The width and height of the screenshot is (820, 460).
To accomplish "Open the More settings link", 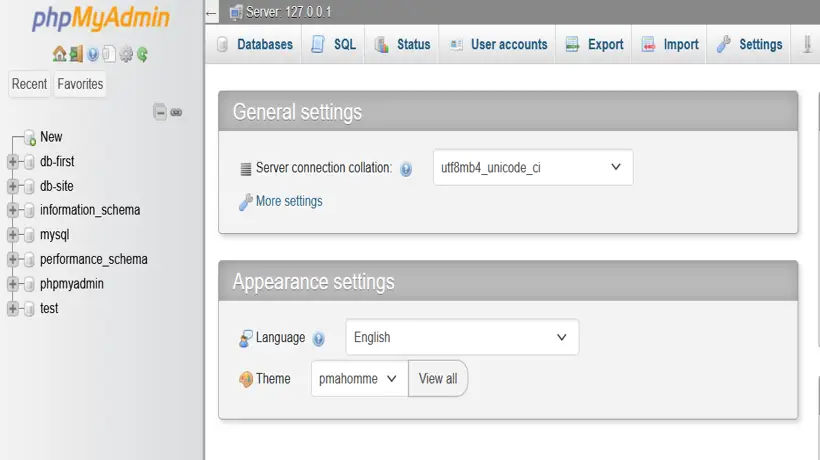I will point(289,201).
